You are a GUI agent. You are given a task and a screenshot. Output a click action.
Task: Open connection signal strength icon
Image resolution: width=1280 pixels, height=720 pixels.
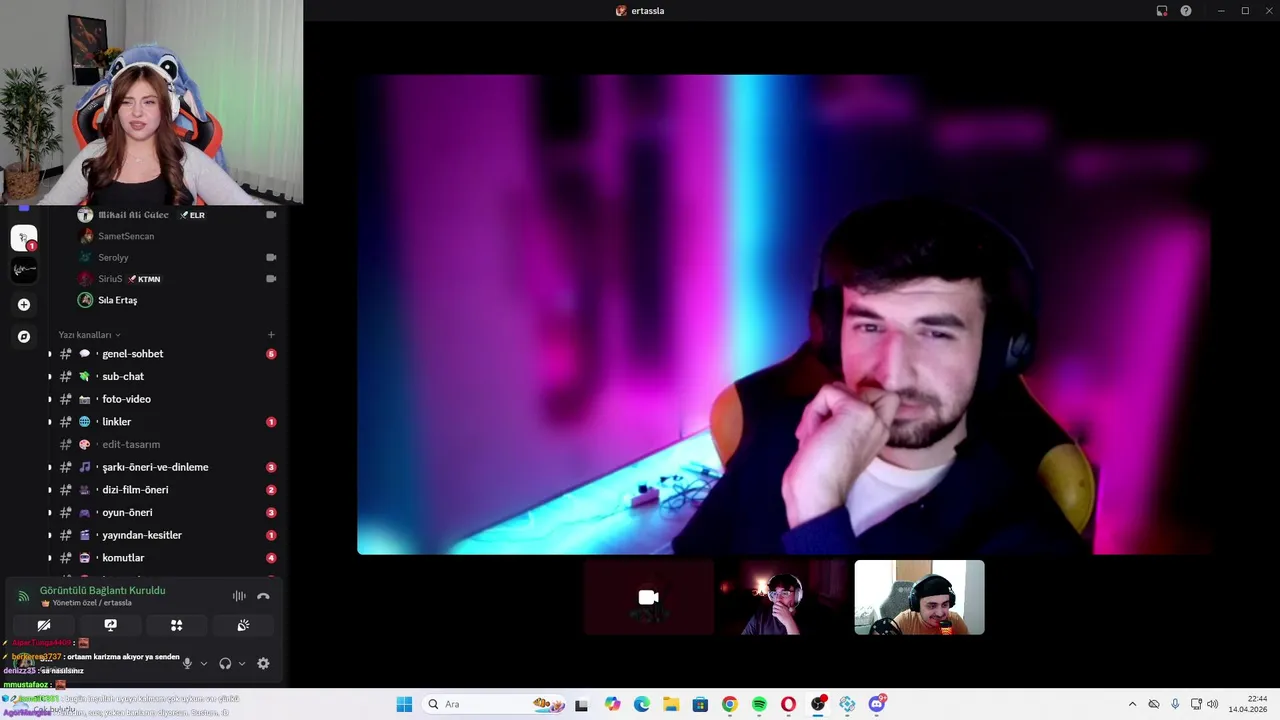click(23, 596)
